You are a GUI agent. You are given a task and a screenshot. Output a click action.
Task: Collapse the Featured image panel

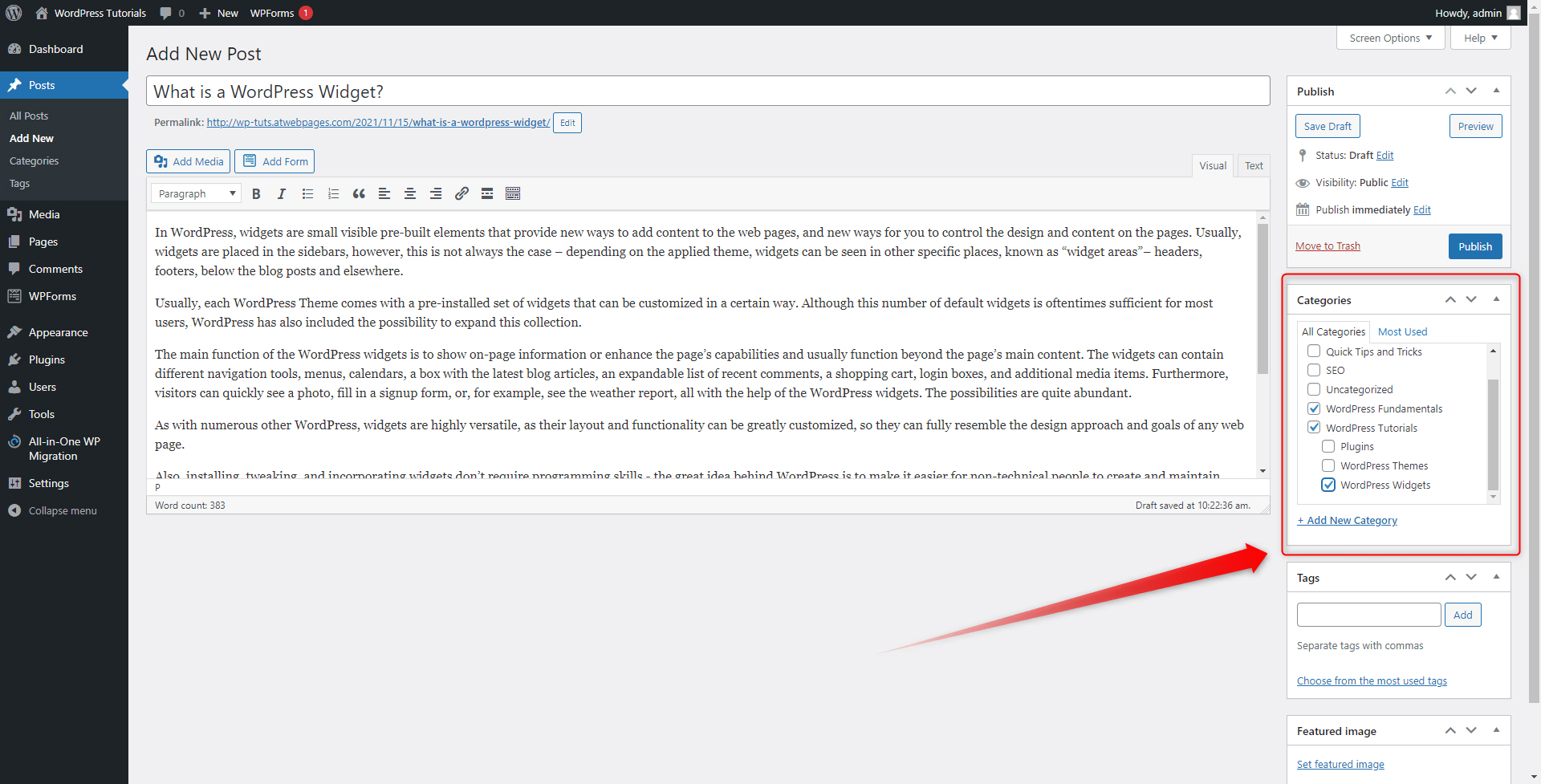point(1496,730)
